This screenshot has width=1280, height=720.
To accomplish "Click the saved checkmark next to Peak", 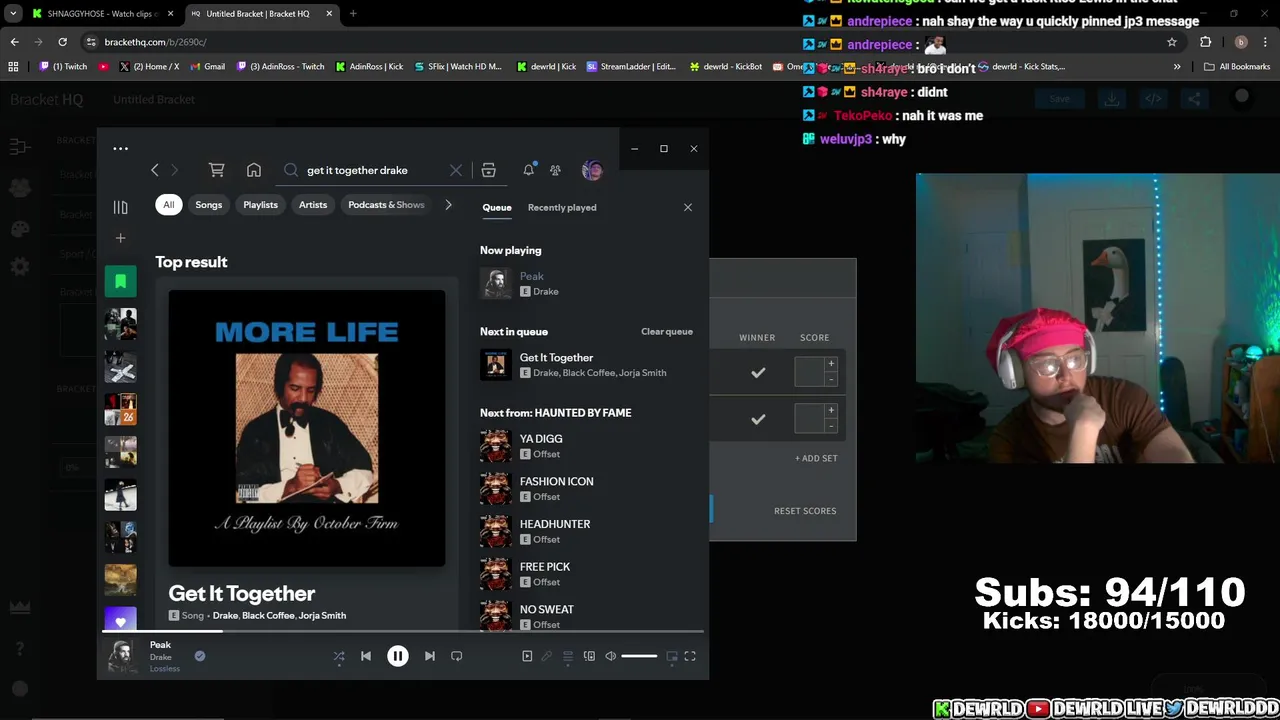I will pos(200,656).
